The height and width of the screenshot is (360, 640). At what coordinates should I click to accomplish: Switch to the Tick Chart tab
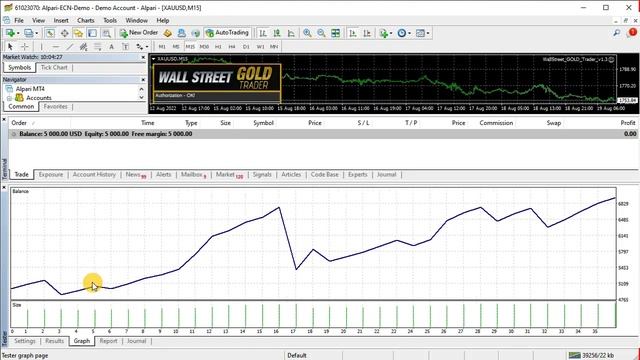tap(54, 67)
